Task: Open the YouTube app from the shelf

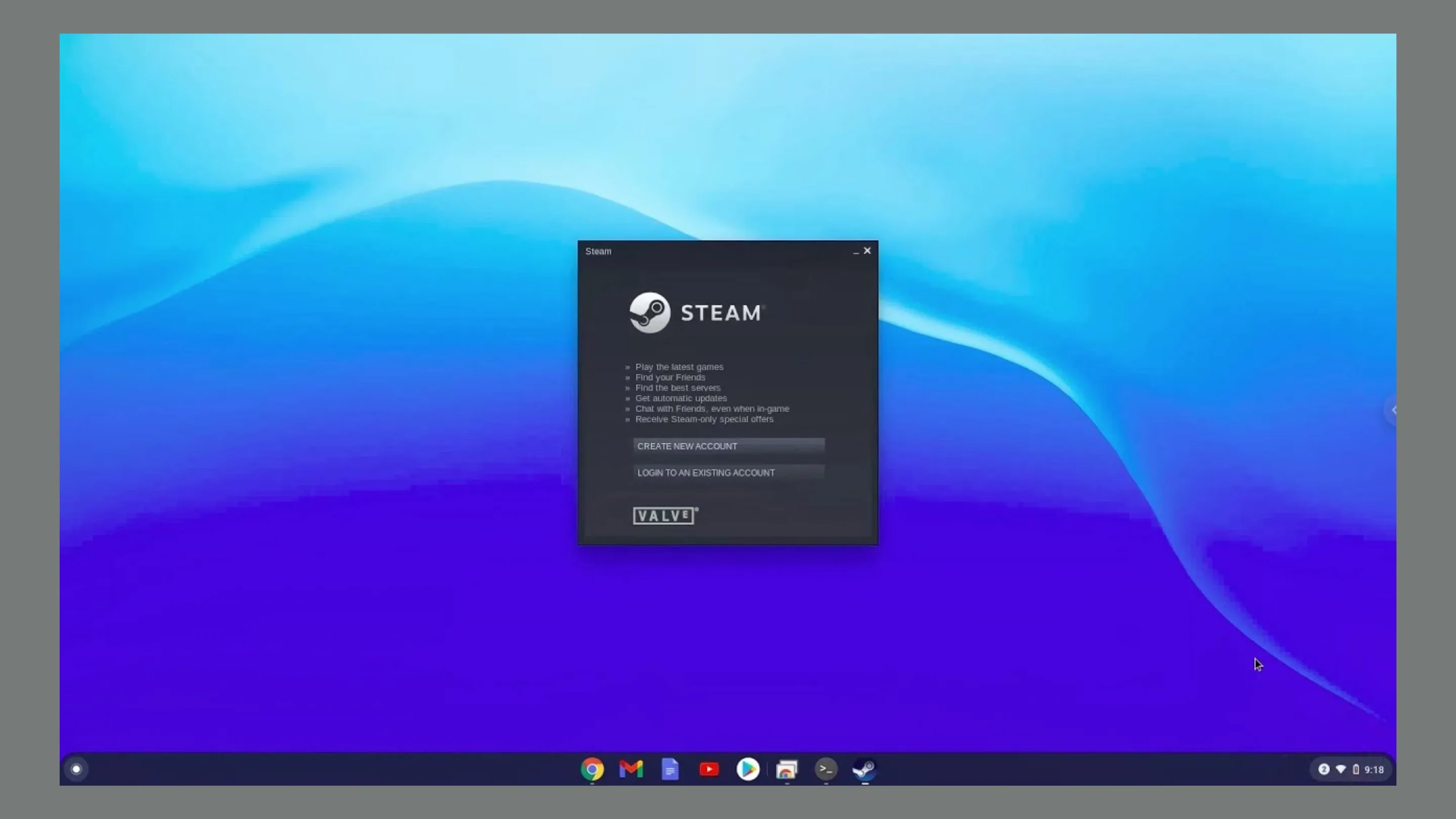Action: (x=709, y=769)
